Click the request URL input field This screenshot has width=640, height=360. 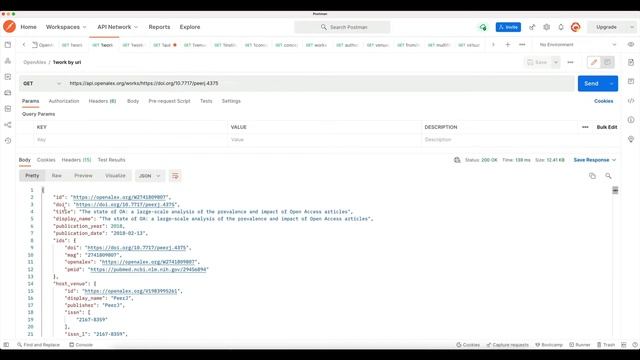(320, 83)
